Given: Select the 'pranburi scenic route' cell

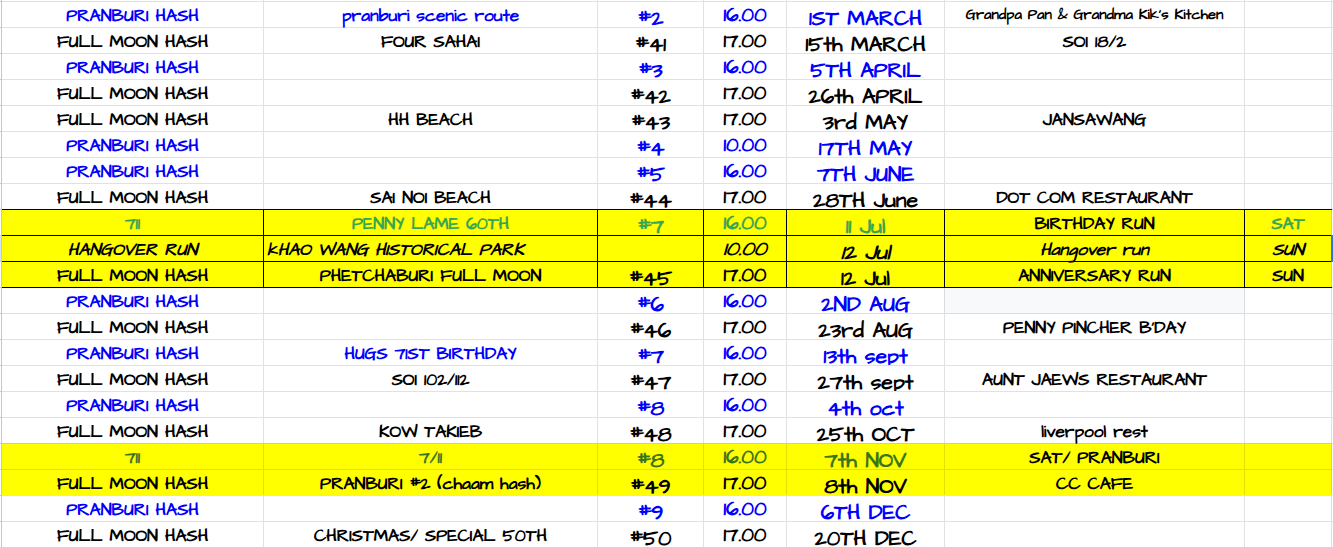Looking at the screenshot, I should point(430,16).
